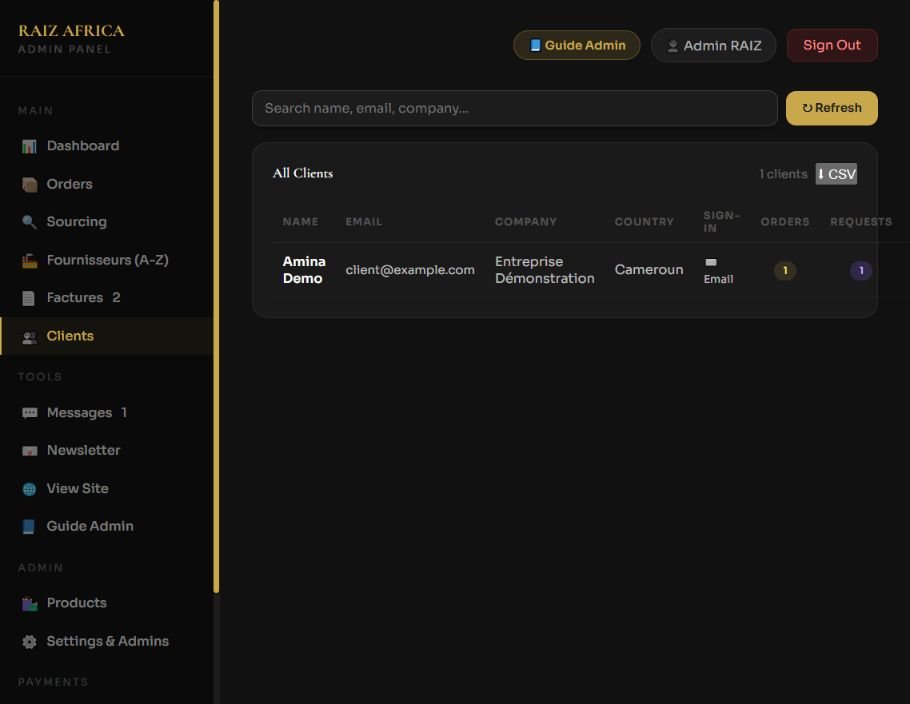Click the Messages speech bubble icon

[29, 413]
